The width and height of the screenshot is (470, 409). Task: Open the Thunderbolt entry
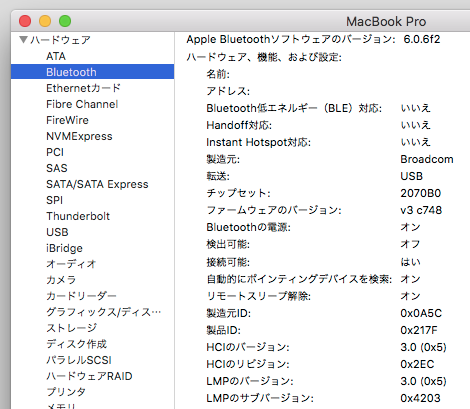tap(78, 216)
